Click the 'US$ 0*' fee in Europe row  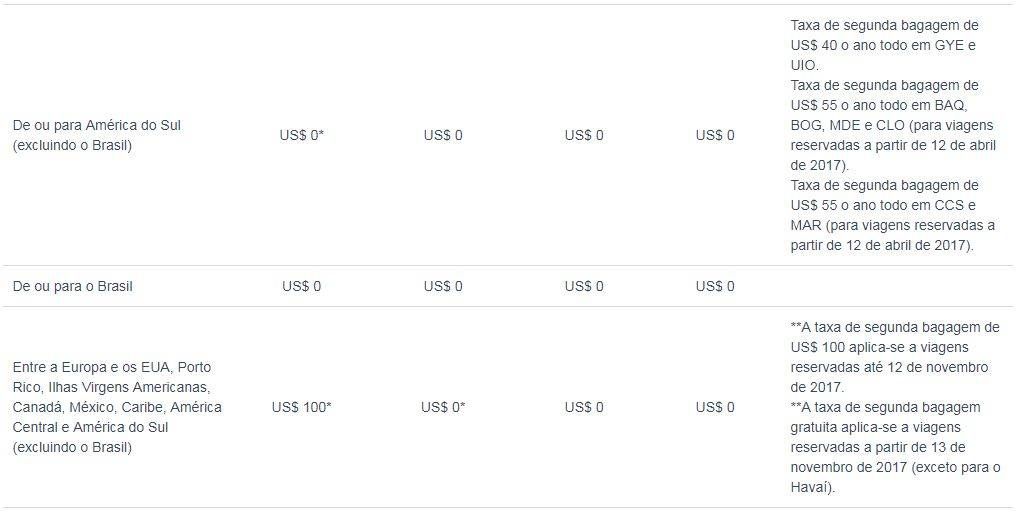(443, 407)
